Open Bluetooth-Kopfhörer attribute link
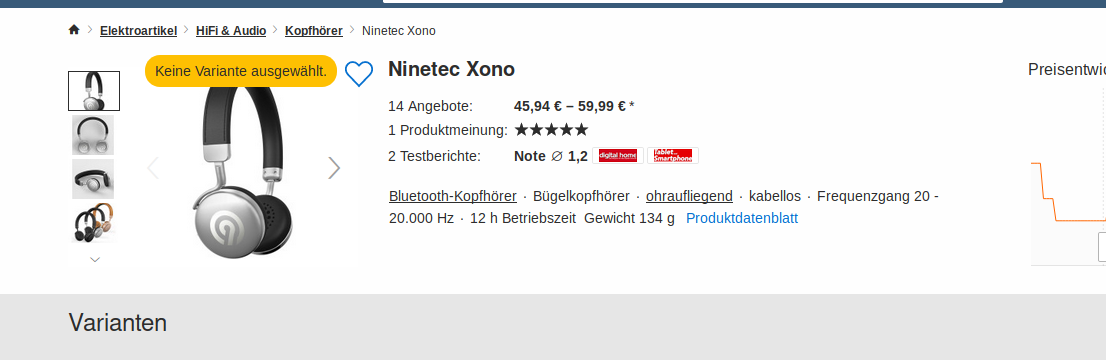 point(453,196)
